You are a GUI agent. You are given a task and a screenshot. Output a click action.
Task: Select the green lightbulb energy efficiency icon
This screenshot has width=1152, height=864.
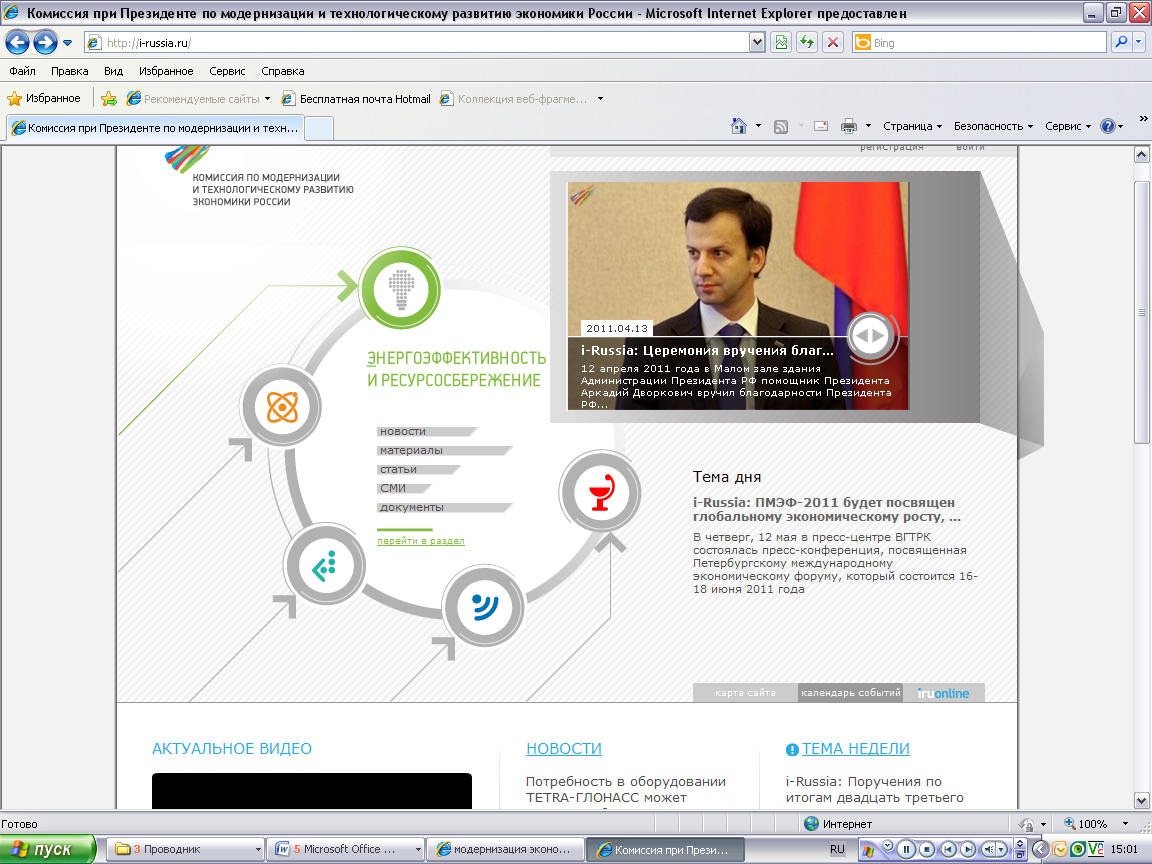pyautogui.click(x=400, y=288)
